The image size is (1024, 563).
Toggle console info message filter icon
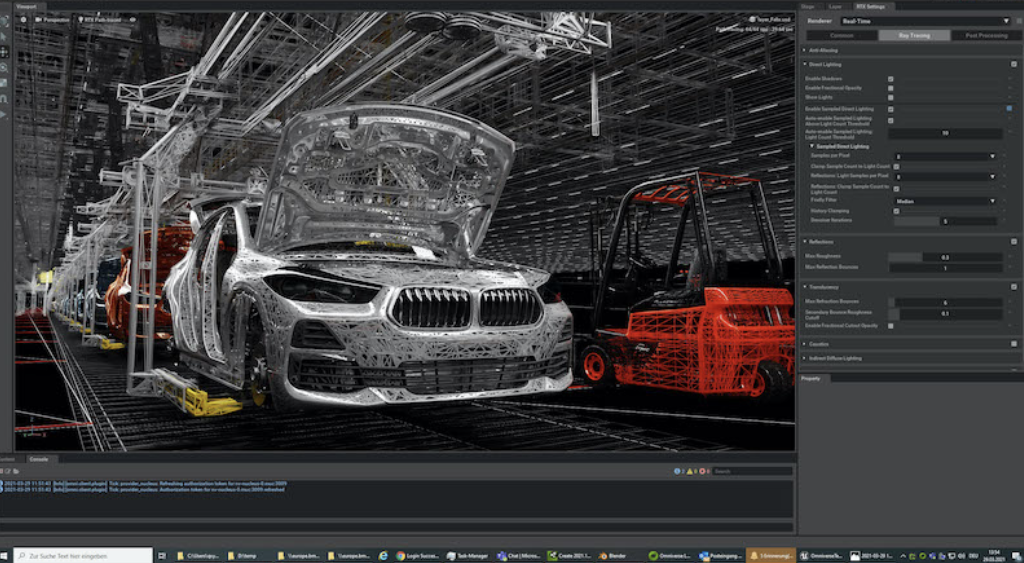coord(677,471)
